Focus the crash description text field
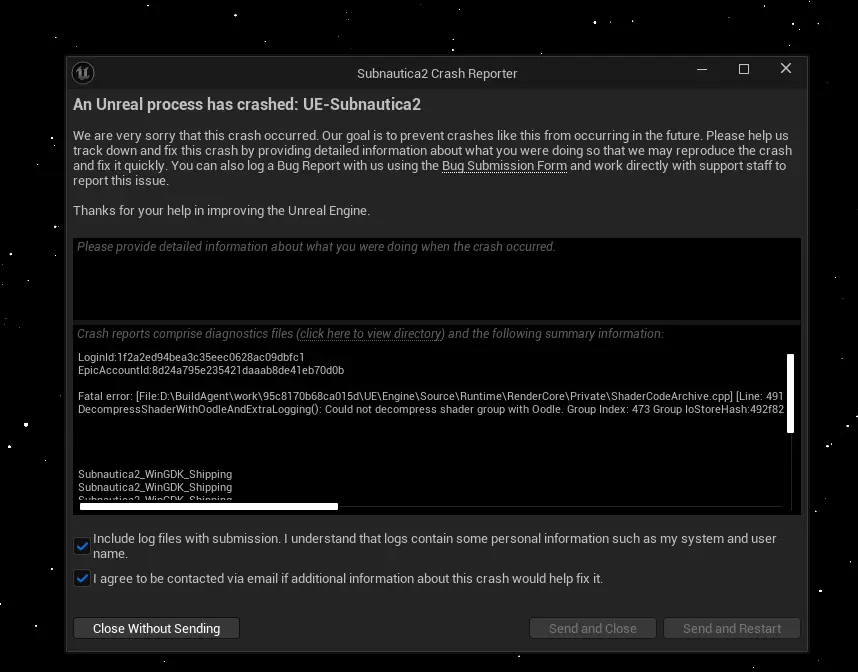 click(x=437, y=279)
